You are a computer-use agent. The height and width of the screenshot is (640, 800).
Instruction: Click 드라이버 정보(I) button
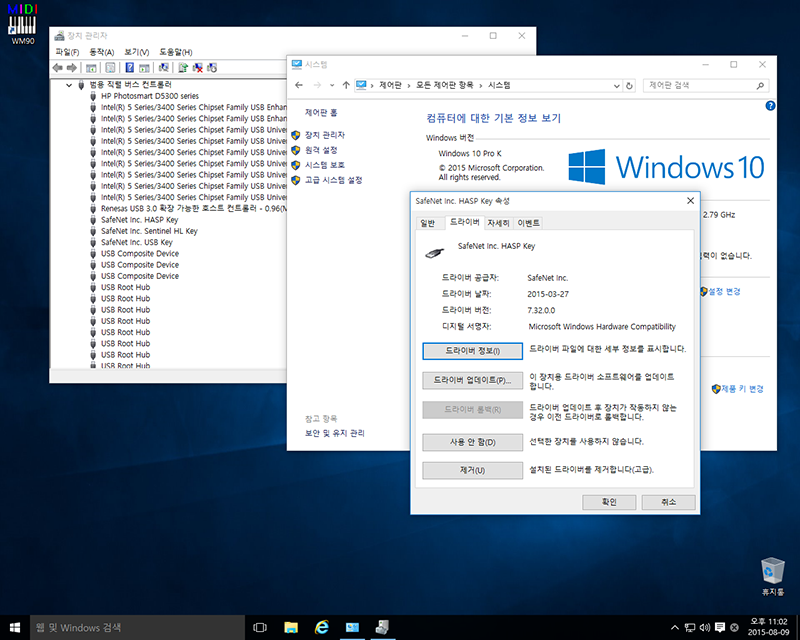472,351
